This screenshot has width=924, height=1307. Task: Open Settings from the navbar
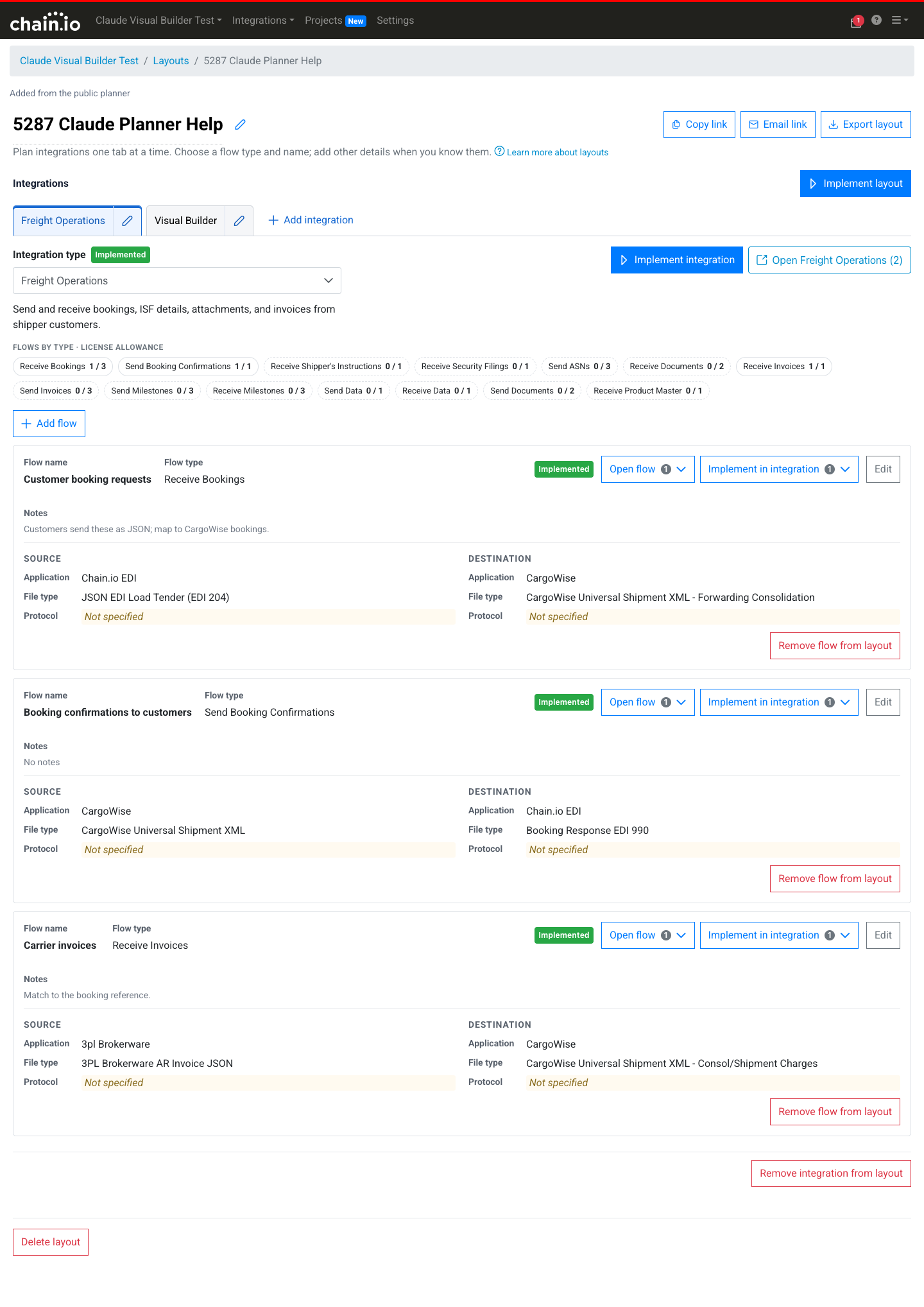pos(395,21)
